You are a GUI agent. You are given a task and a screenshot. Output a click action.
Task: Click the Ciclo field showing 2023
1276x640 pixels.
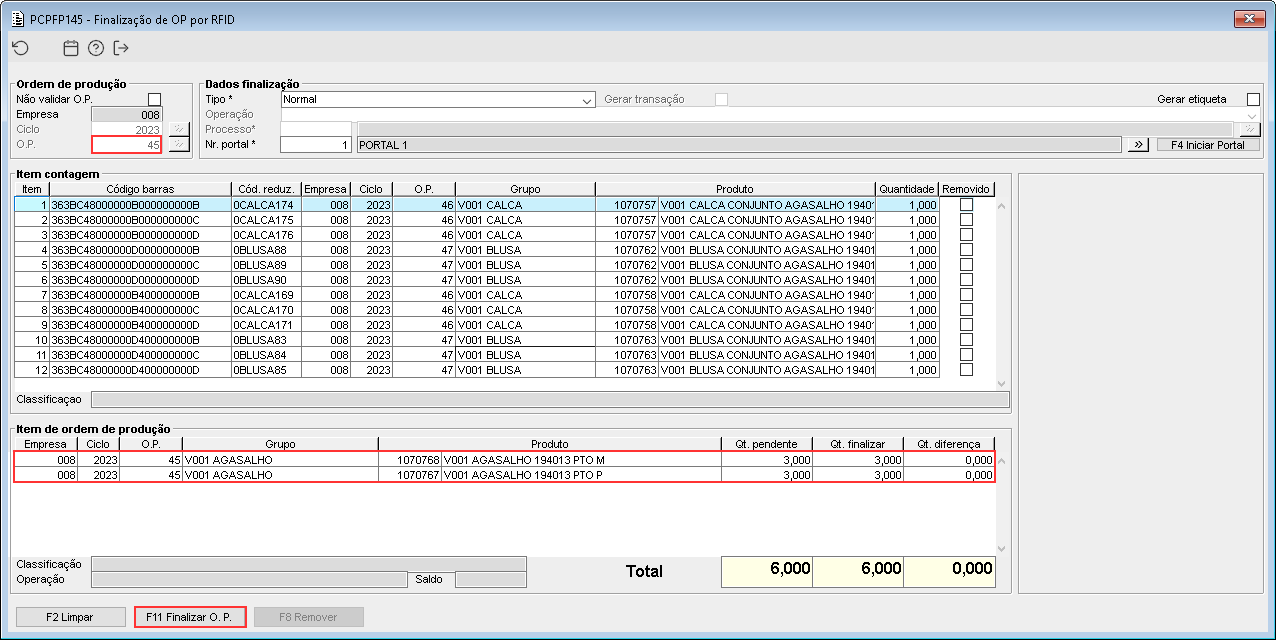127,129
